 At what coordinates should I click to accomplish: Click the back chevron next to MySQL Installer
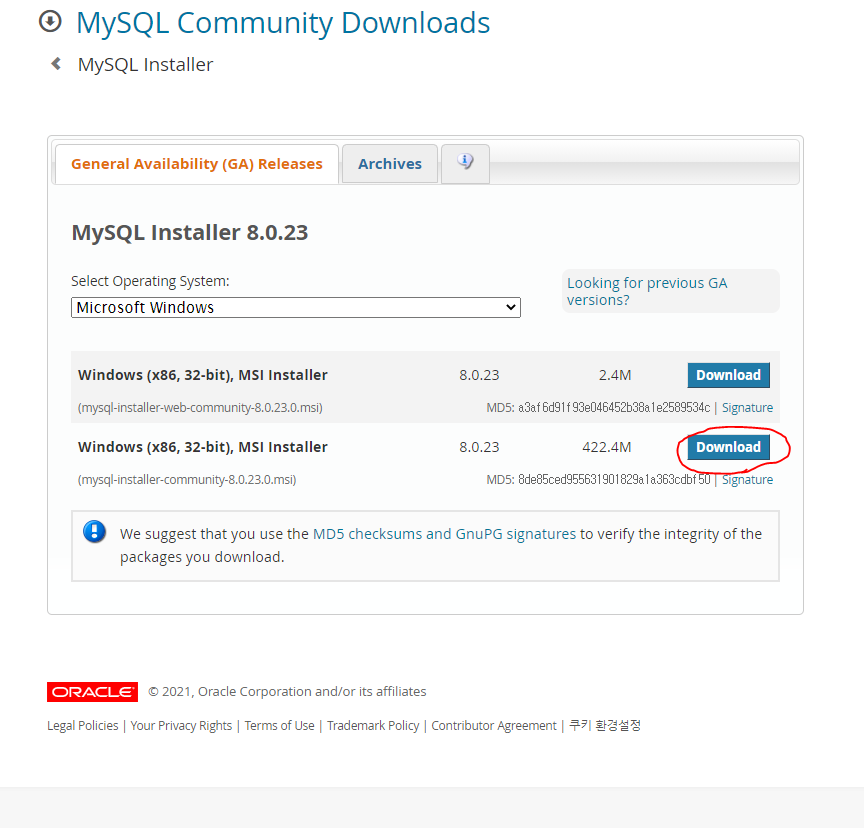coord(56,64)
